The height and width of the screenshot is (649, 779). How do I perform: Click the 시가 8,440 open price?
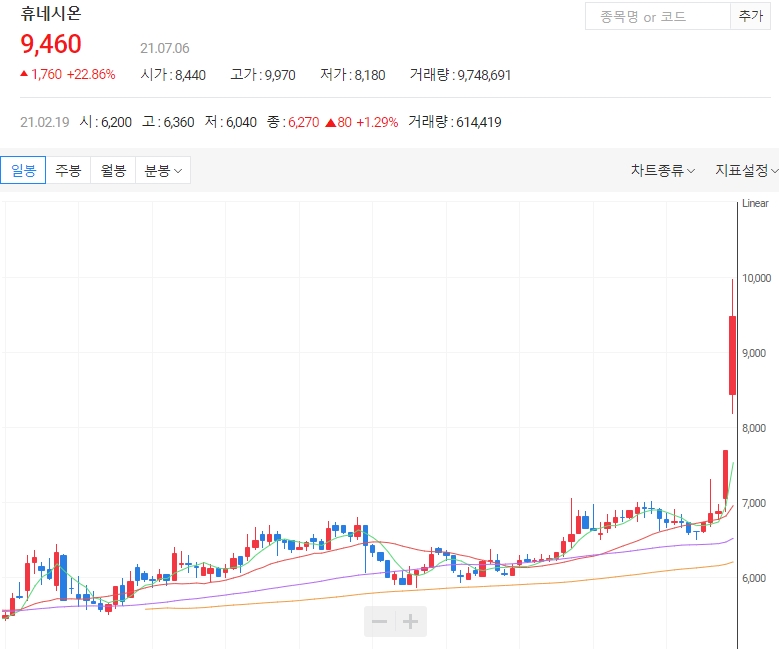173,75
